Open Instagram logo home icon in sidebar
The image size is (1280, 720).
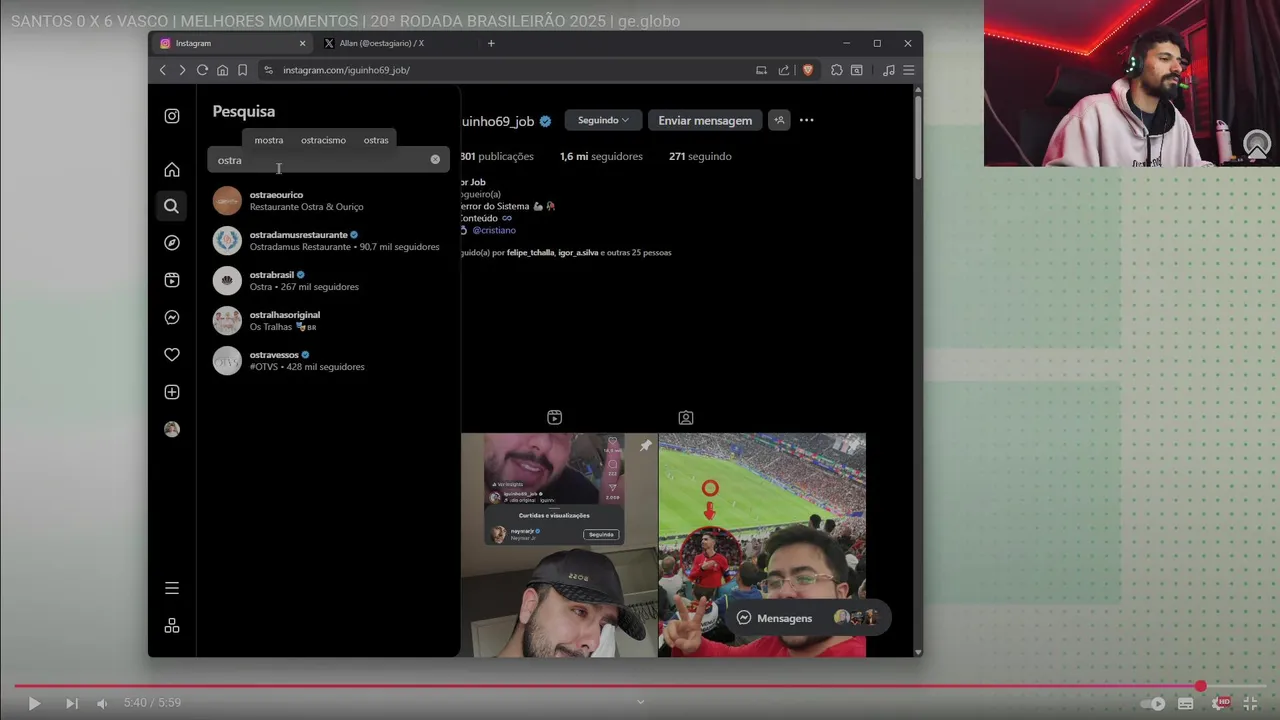(x=172, y=116)
